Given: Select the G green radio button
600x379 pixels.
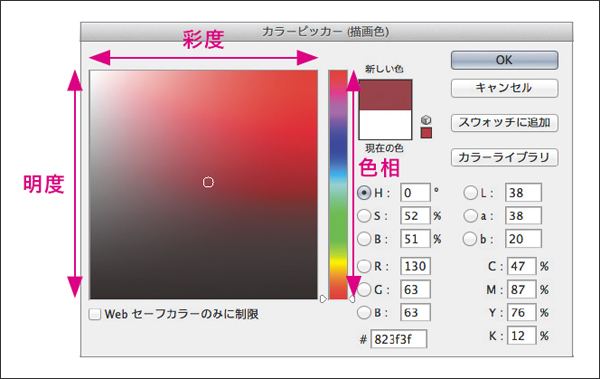Looking at the screenshot, I should click(364, 289).
